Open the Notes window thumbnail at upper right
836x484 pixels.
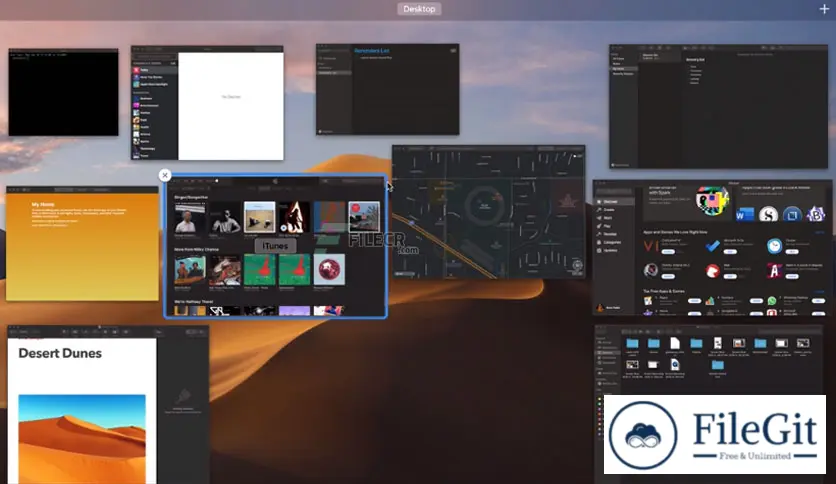(718, 107)
